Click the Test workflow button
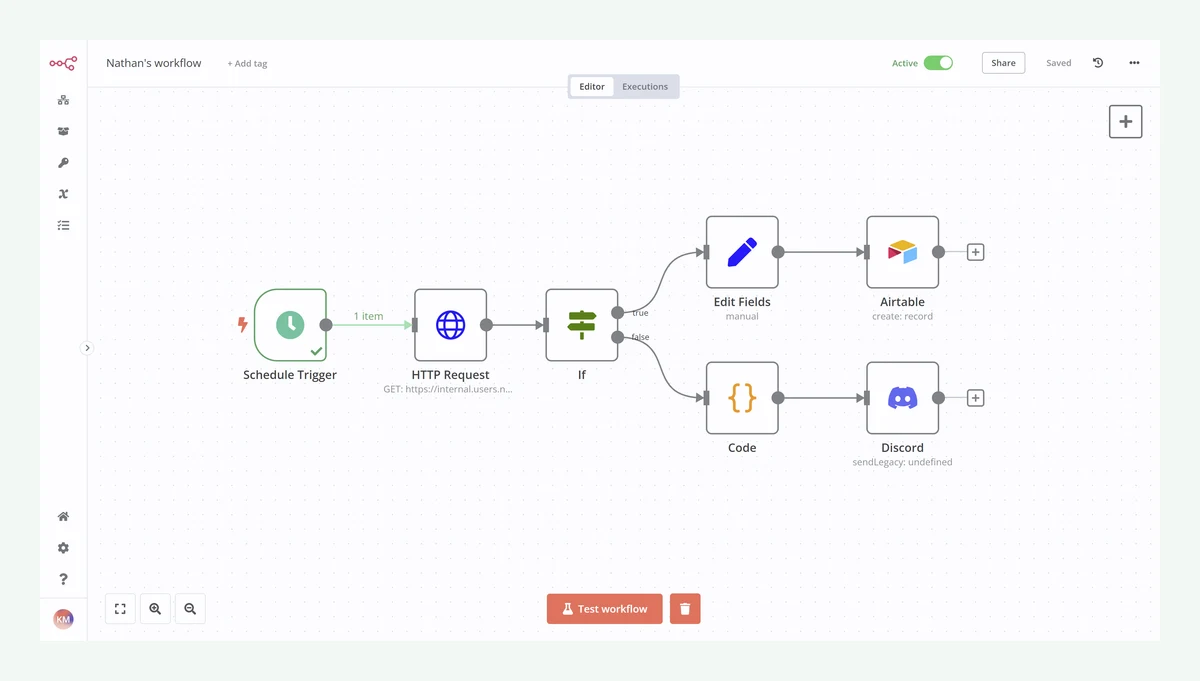Image resolution: width=1200 pixels, height=681 pixels. (x=605, y=609)
